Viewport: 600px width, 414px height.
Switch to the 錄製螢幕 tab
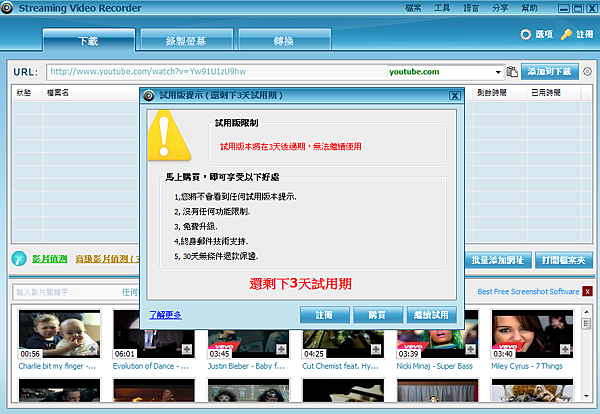point(187,40)
